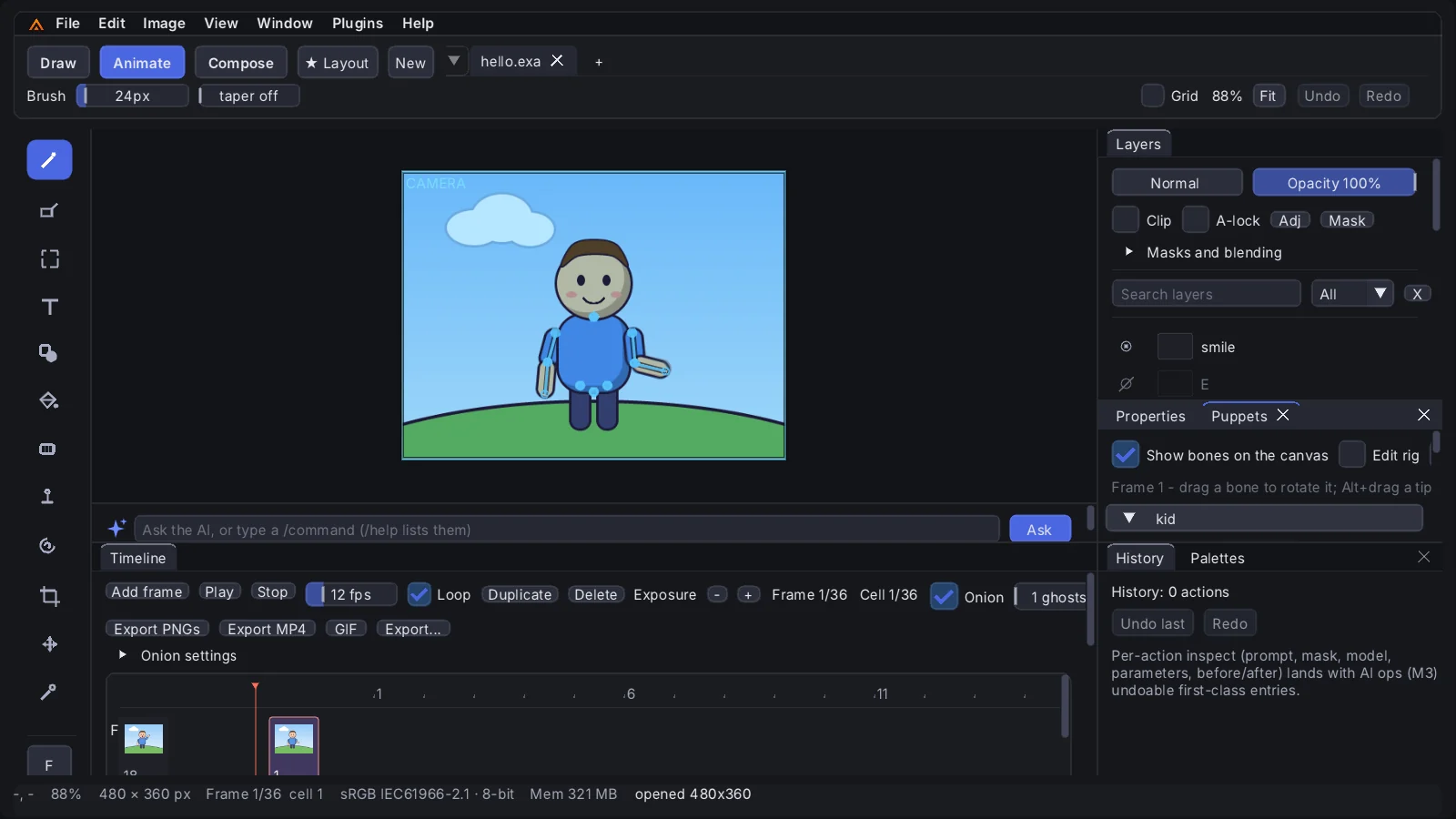Screen dimensions: 1456x819
Task: Enable the A-lock checkbox
Action: pos(1196,219)
